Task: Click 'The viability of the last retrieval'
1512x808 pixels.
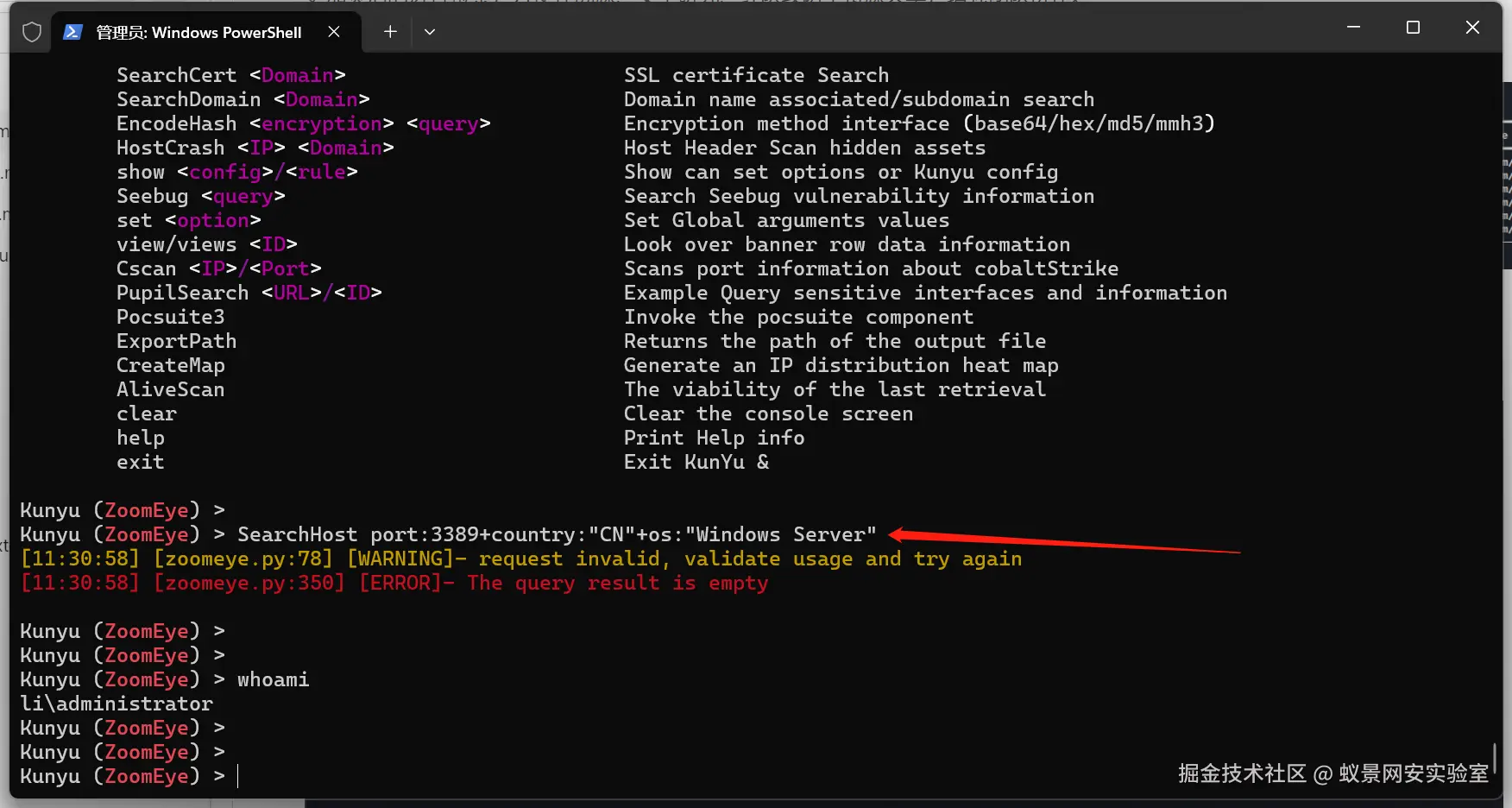Action: click(835, 389)
